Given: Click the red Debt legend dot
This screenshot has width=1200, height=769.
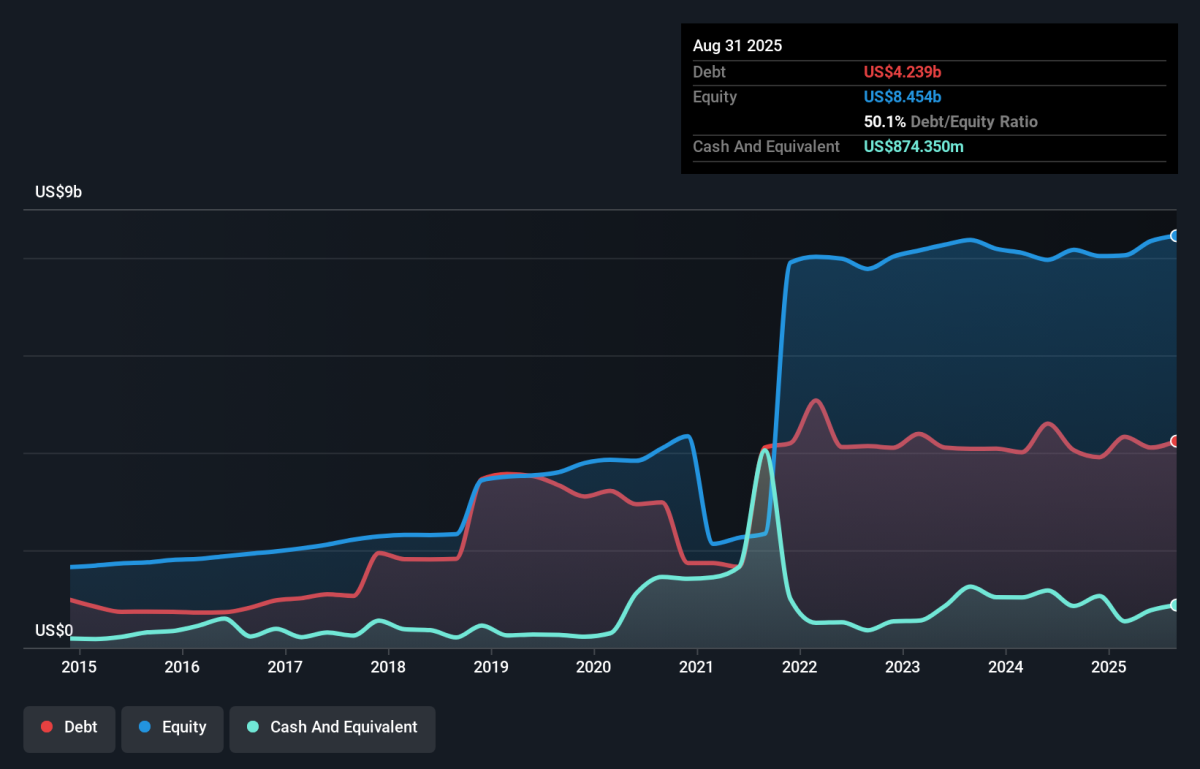Looking at the screenshot, I should pyautogui.click(x=47, y=727).
